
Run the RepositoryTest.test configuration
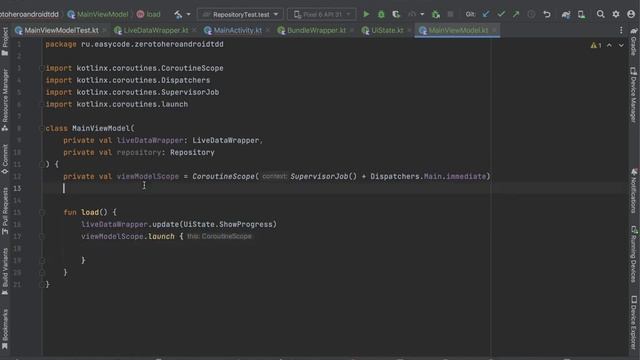(366, 14)
